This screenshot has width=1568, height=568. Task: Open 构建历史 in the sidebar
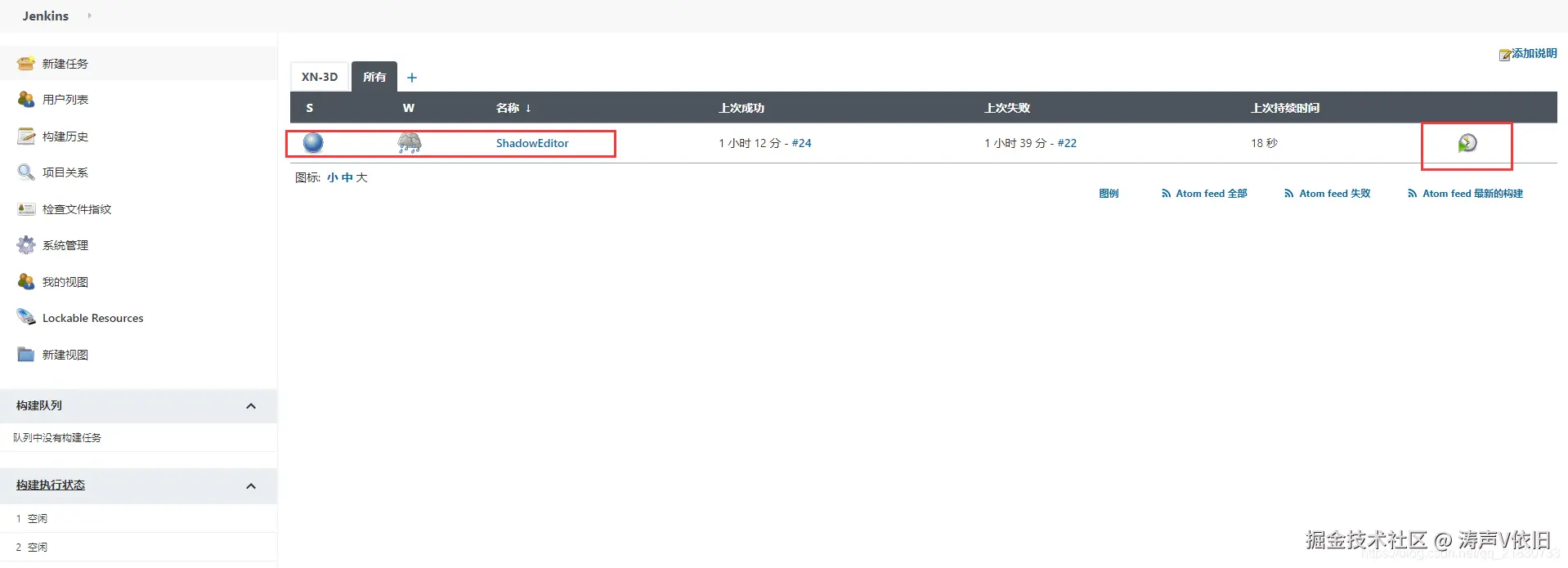(65, 136)
